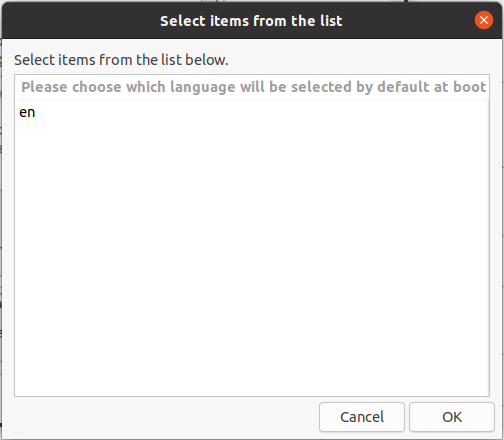Click the word "boot" in the column header
The height and width of the screenshot is (440, 504).
(x=469, y=87)
